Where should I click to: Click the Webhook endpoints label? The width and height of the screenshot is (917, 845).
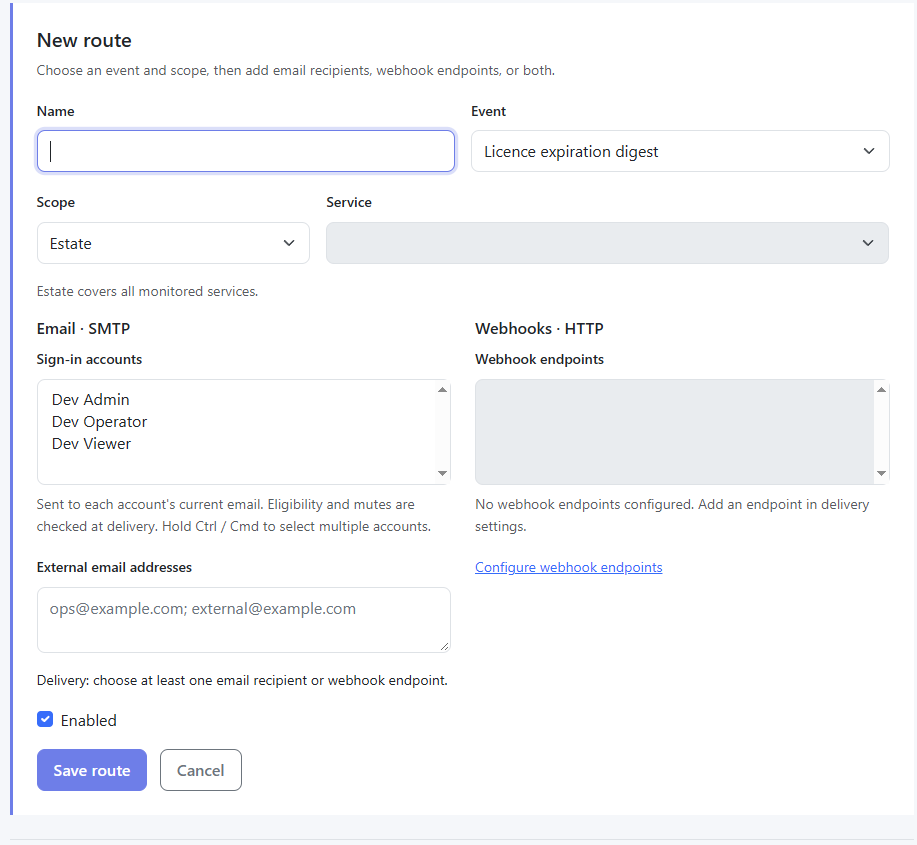pos(539,359)
